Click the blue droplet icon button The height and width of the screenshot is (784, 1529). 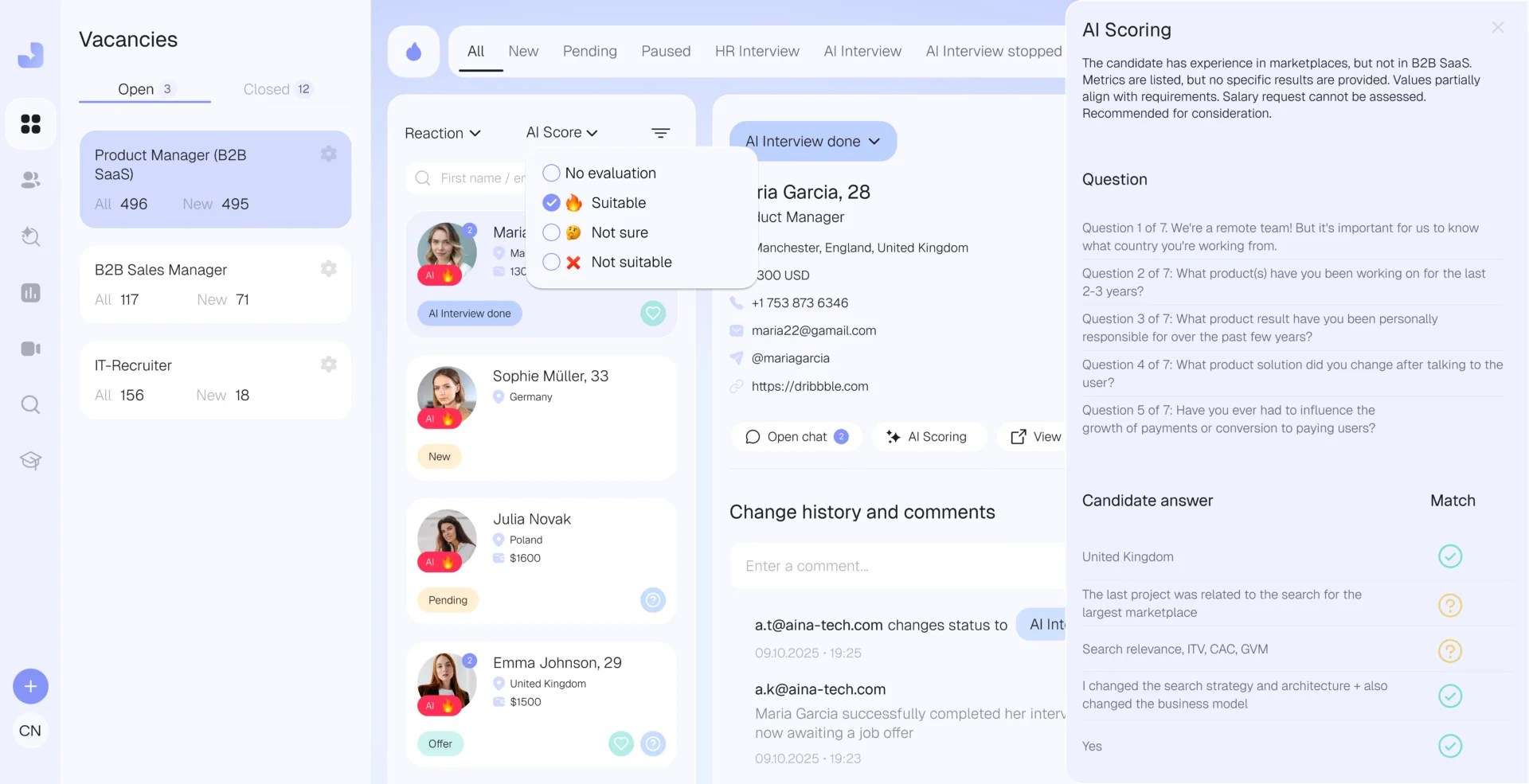413,52
